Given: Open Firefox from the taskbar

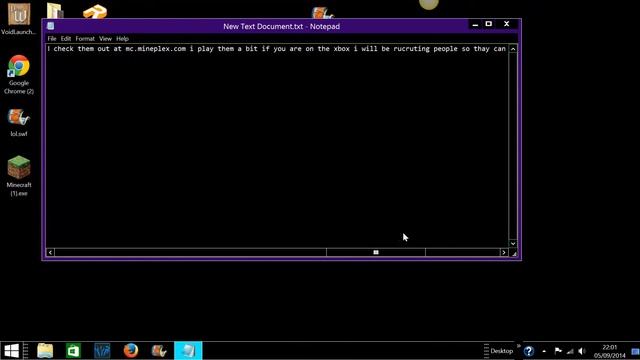Looking at the screenshot, I should point(131,351).
